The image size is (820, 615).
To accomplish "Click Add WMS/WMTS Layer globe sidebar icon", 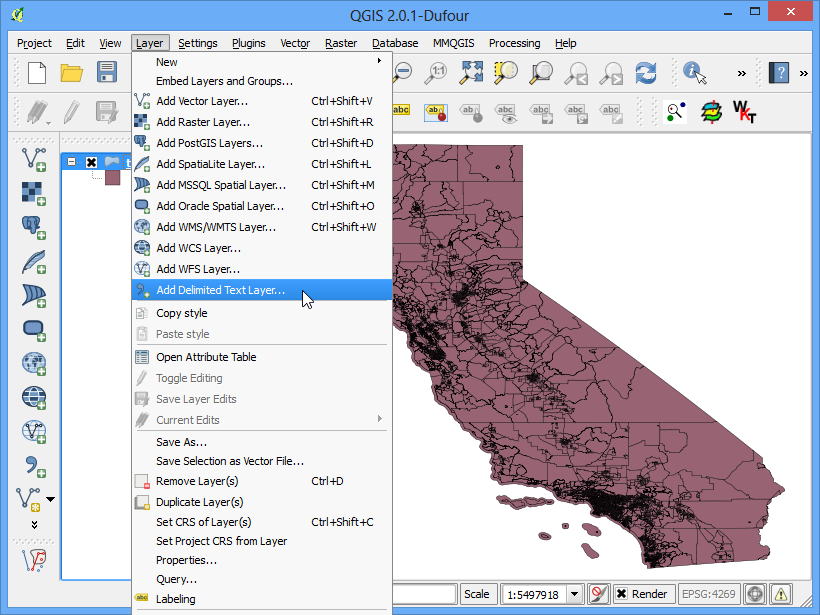I will 34,363.
